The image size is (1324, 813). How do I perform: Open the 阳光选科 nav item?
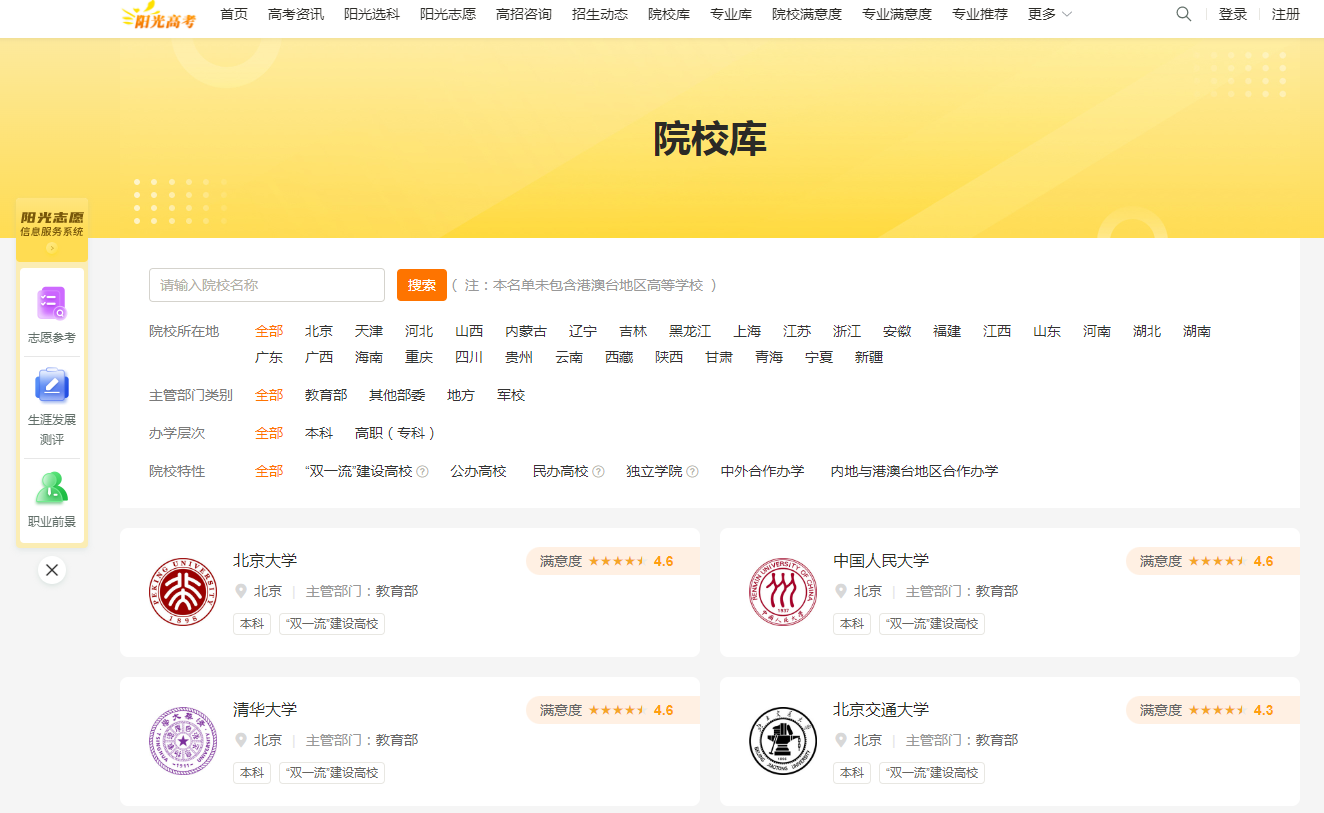click(x=372, y=14)
